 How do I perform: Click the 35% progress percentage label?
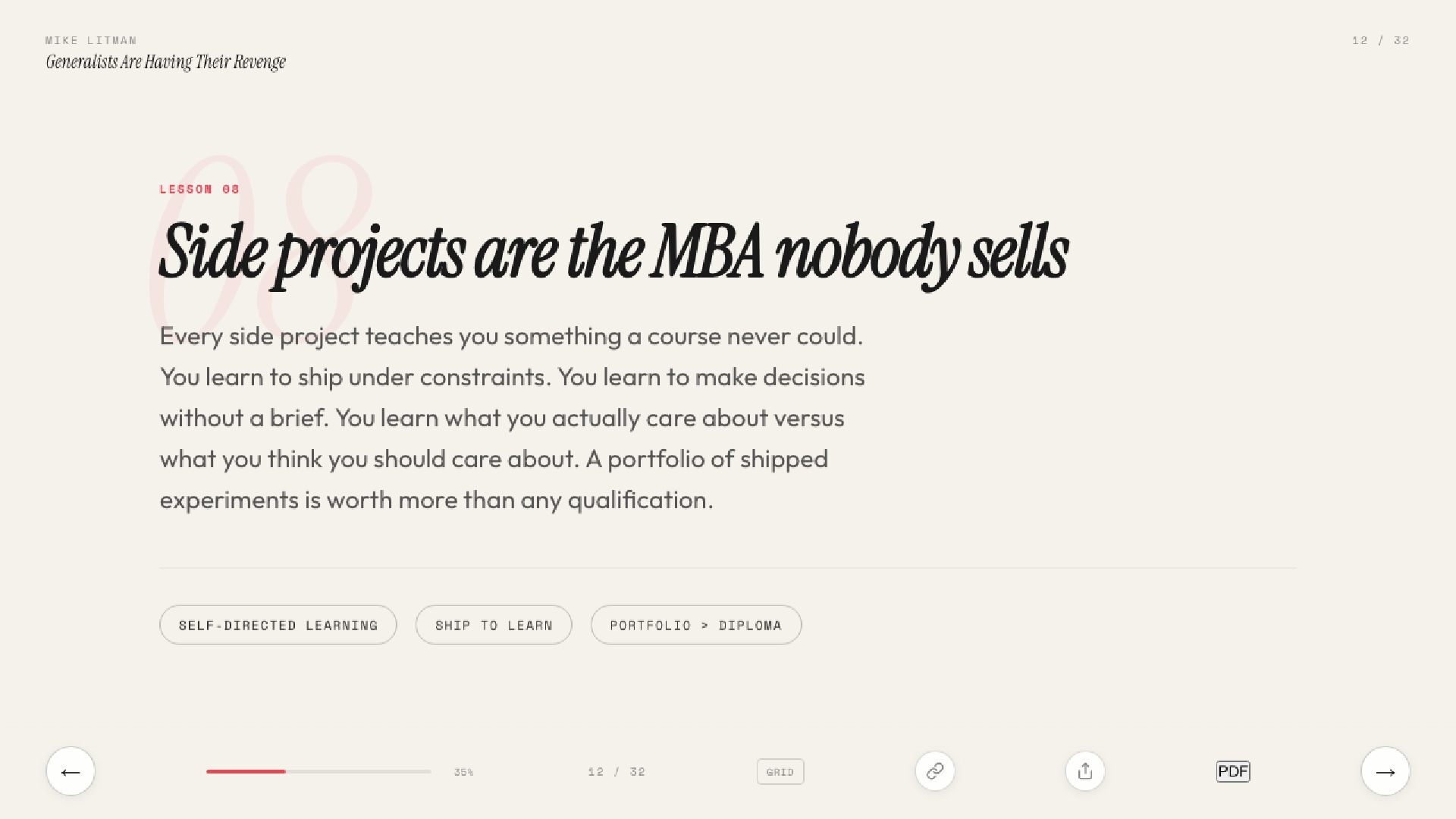pos(463,772)
